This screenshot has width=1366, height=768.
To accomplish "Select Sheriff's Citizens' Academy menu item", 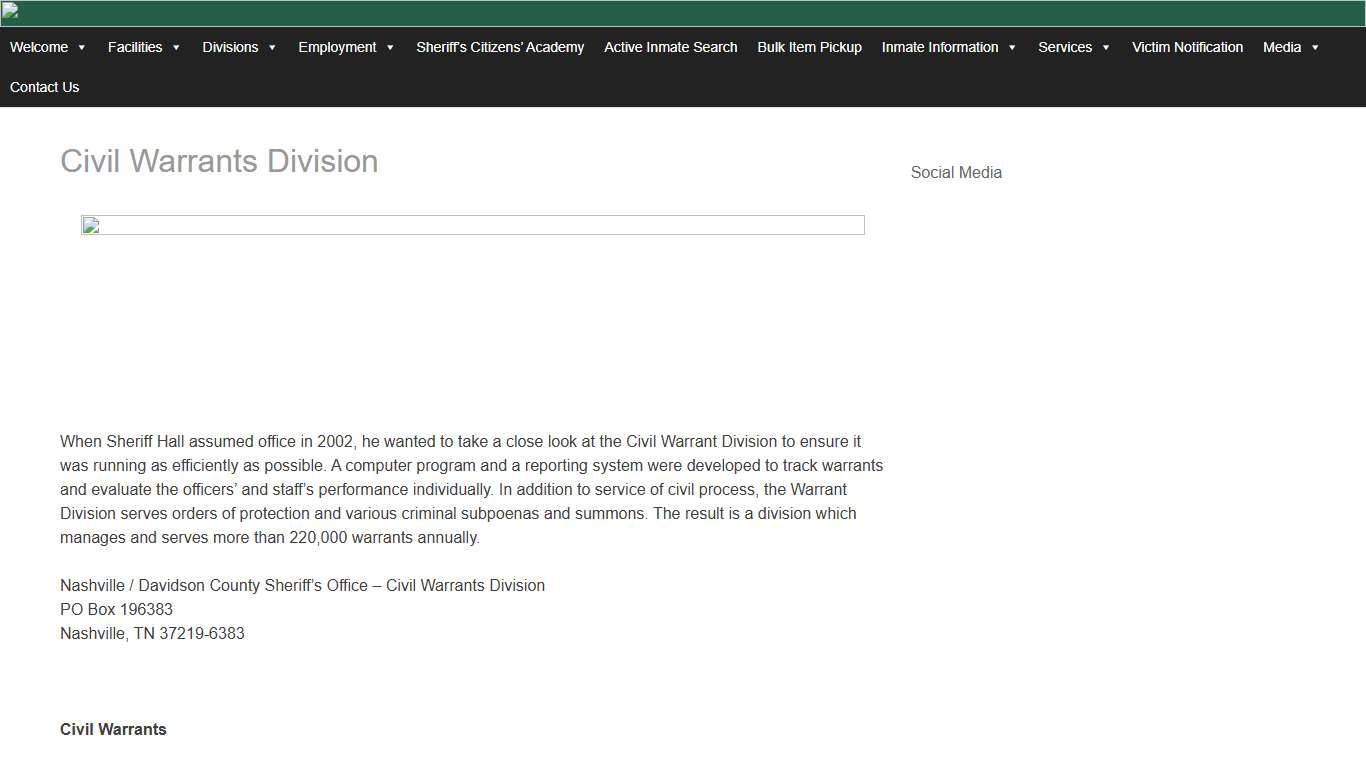I will pyautogui.click(x=500, y=47).
